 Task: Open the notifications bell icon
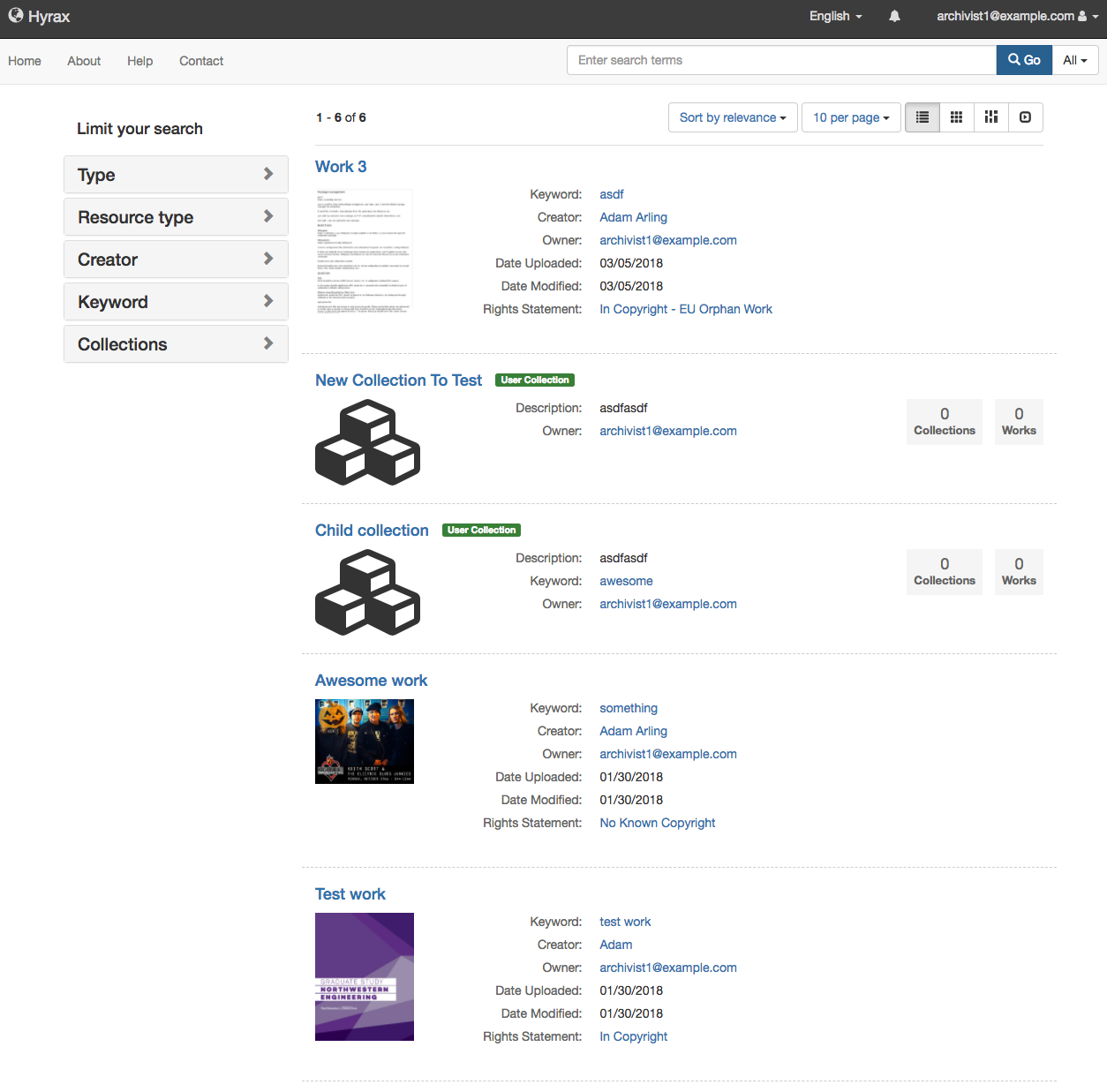click(894, 16)
